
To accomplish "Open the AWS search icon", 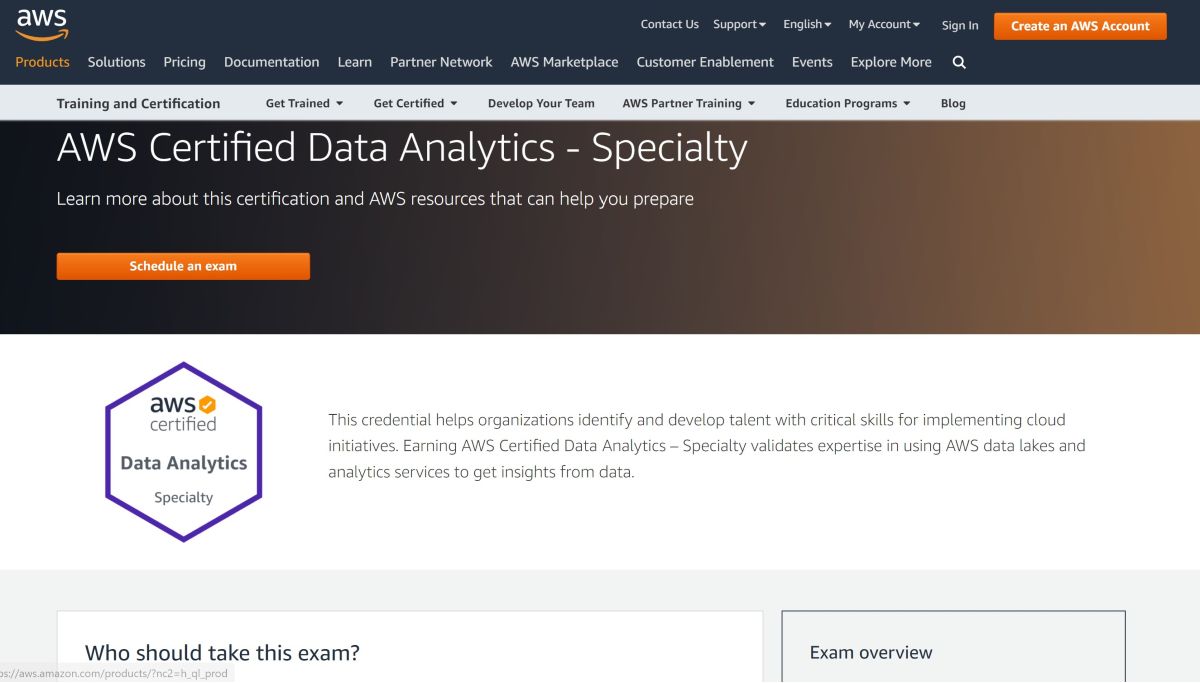I will [x=958, y=62].
